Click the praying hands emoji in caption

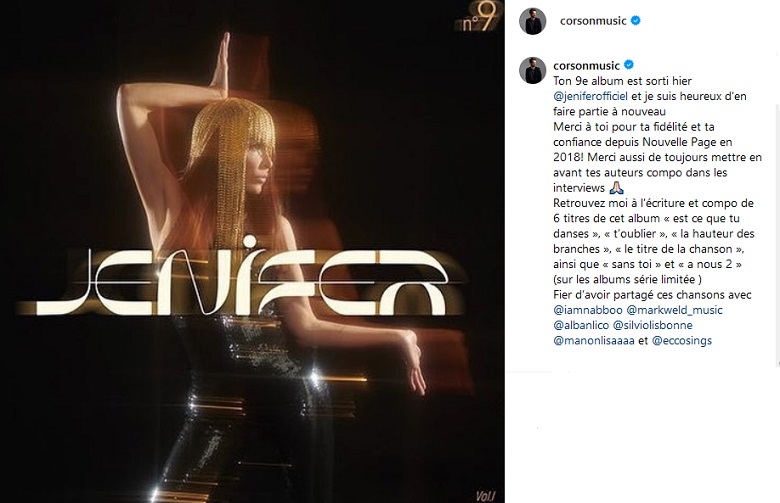pos(616,188)
